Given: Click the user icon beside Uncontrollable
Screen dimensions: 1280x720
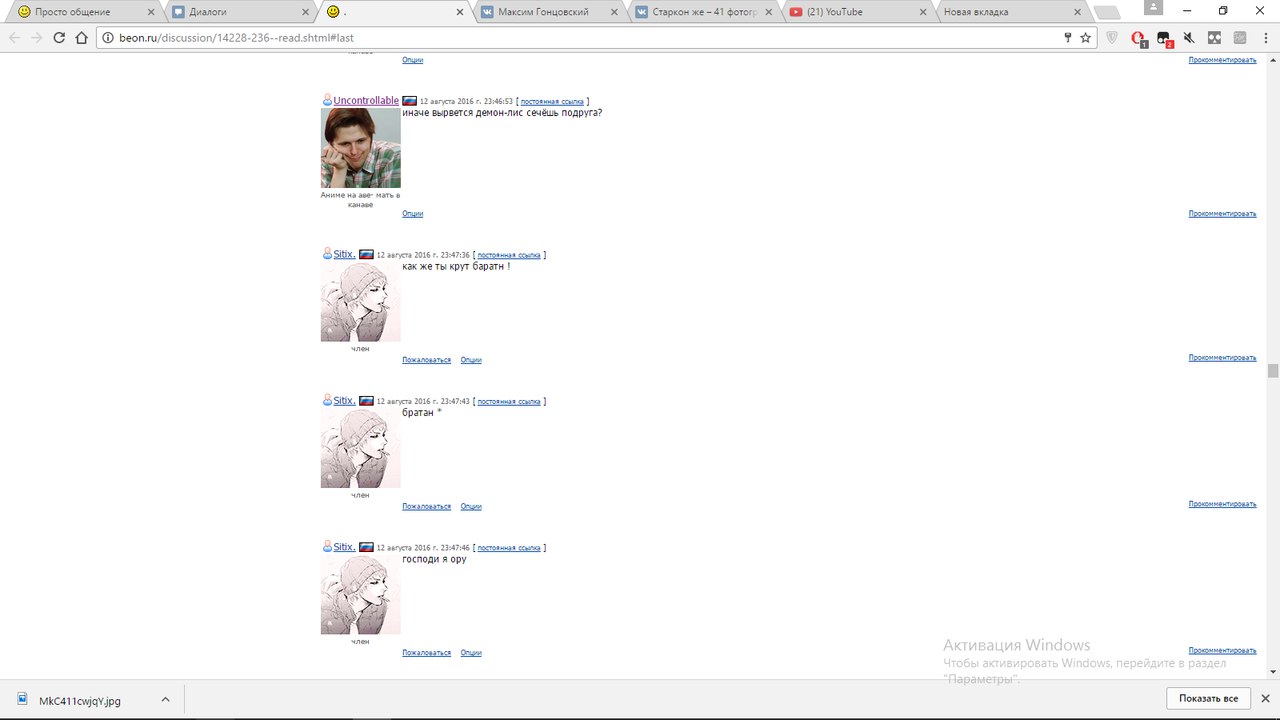Looking at the screenshot, I should click(327, 101).
